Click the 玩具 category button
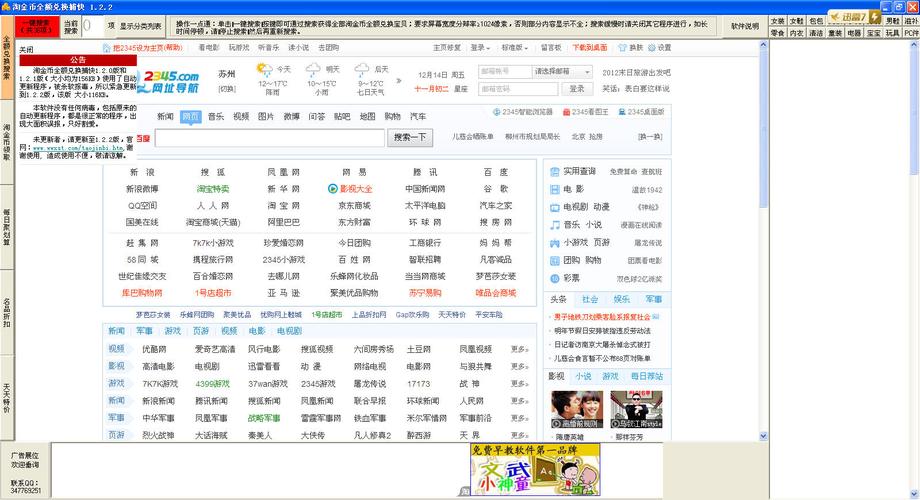 pyautogui.click(x=892, y=33)
